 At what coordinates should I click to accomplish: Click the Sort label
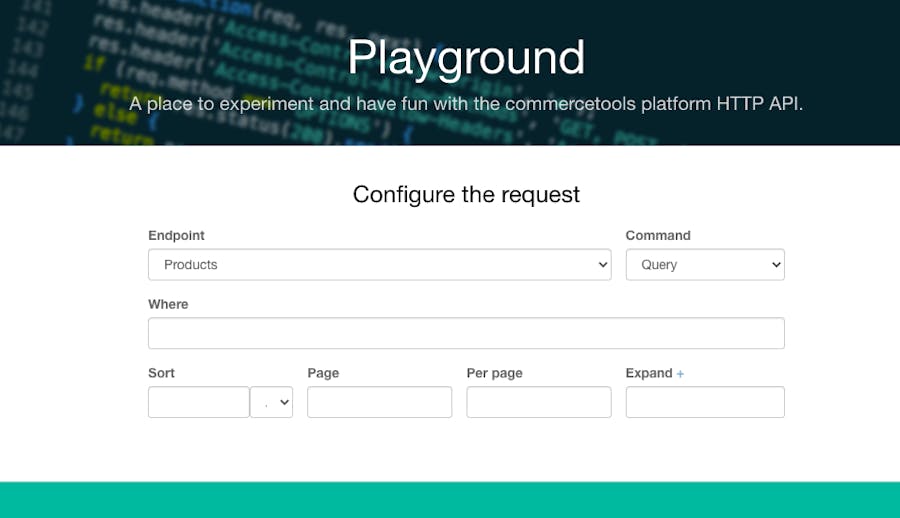point(161,373)
